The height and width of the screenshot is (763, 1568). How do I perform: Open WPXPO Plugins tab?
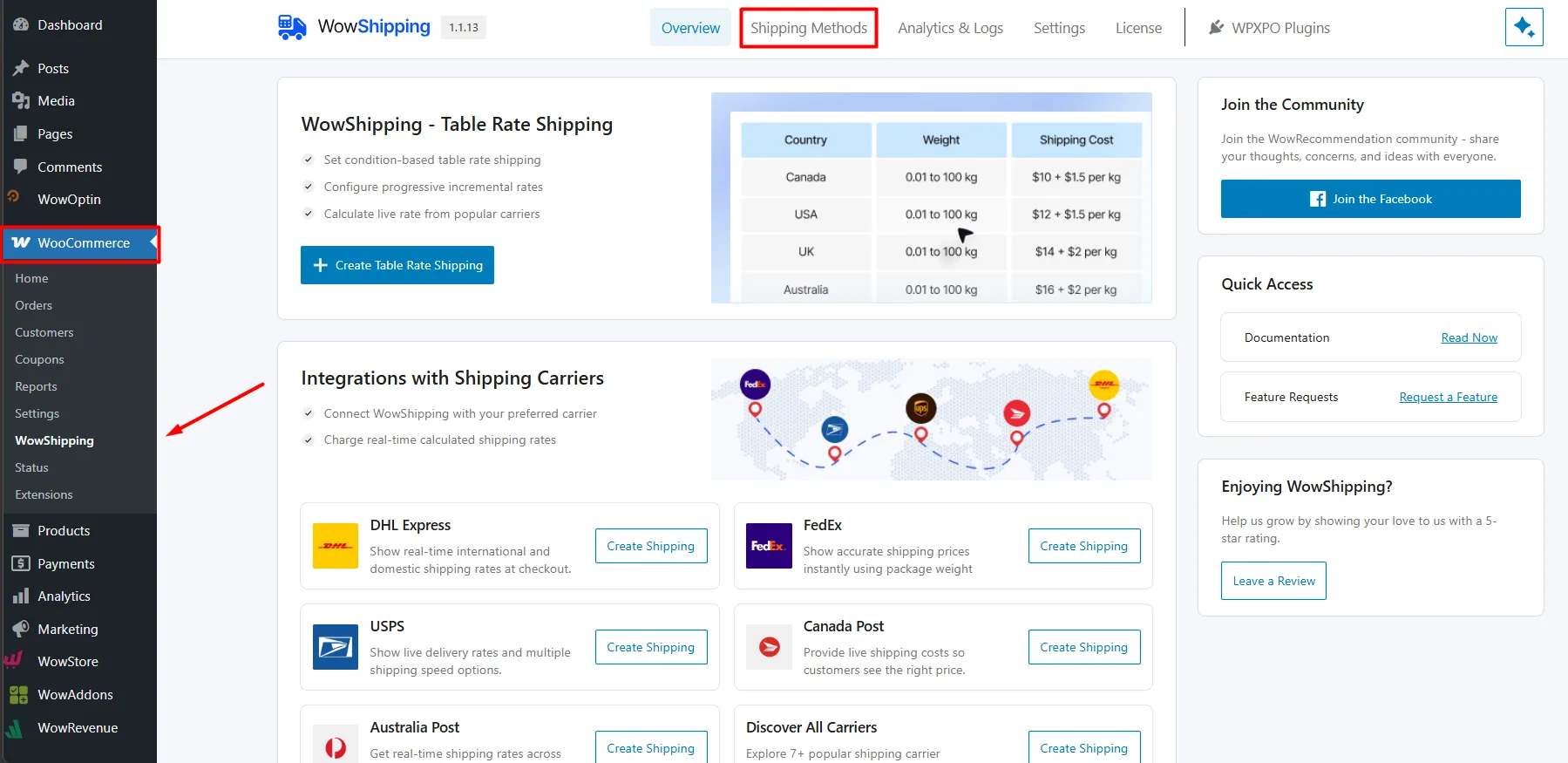coord(1269,28)
